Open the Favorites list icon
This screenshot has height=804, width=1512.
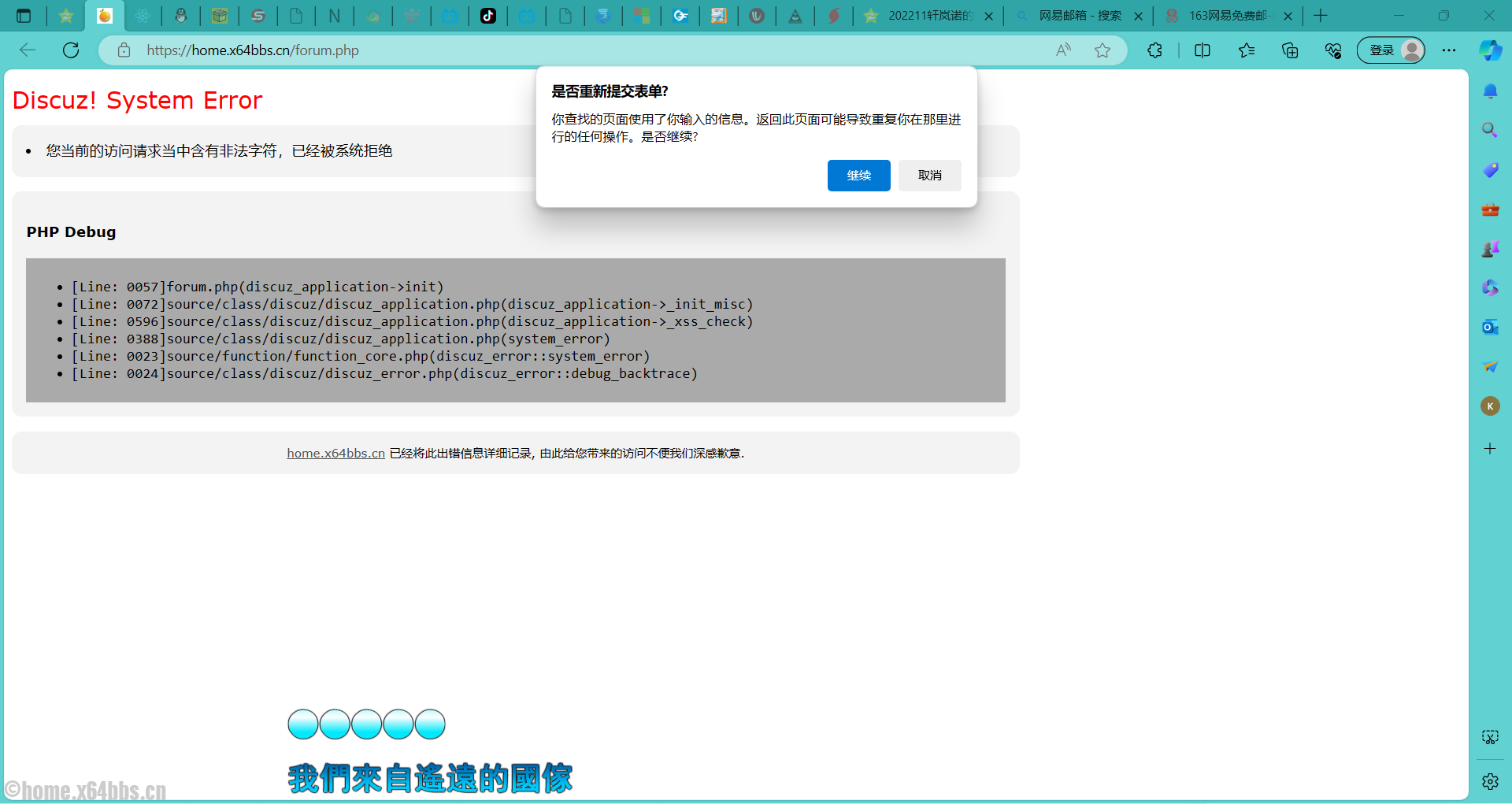click(x=1246, y=50)
